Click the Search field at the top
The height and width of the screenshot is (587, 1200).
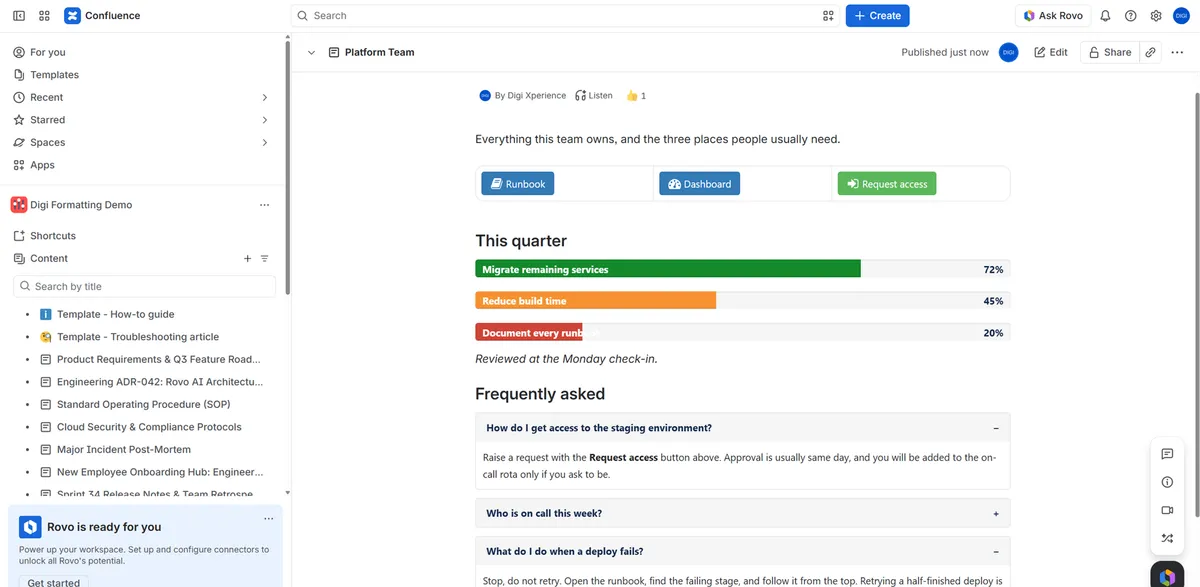coord(566,16)
